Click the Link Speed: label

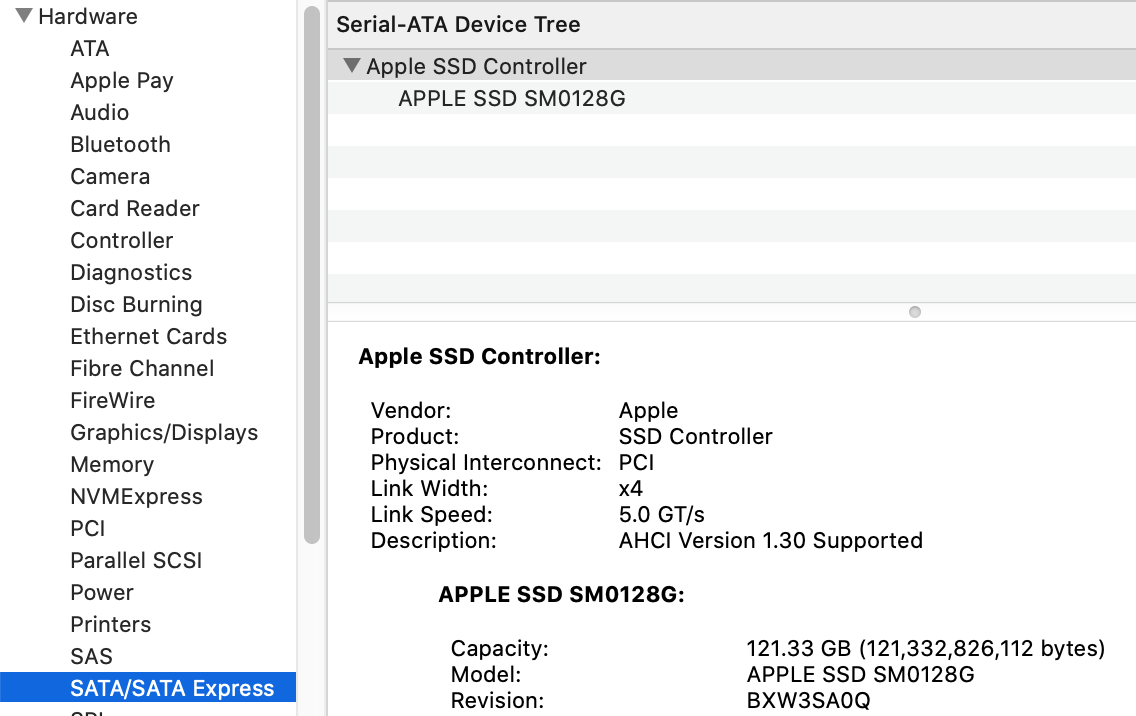tap(431, 515)
